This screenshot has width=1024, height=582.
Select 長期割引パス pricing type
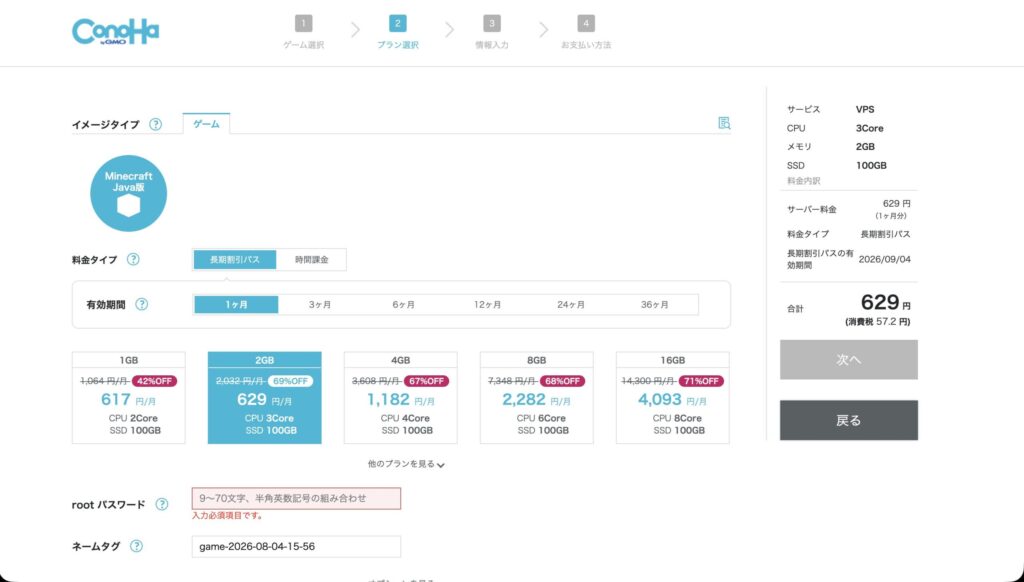click(x=235, y=259)
